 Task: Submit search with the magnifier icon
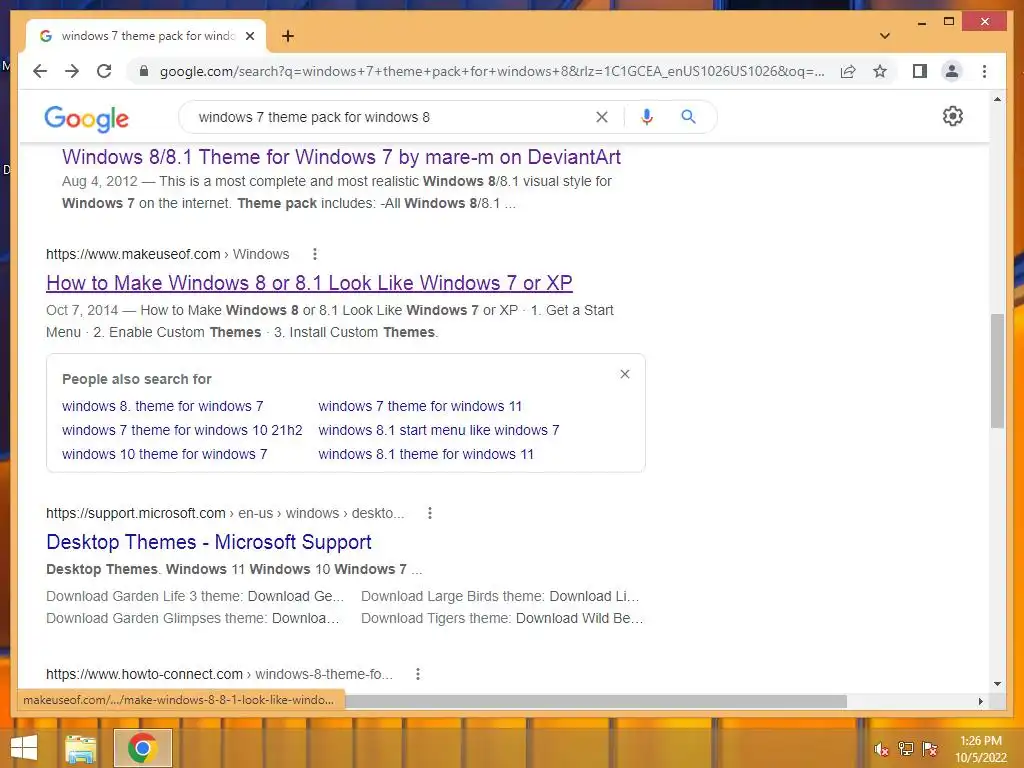click(688, 117)
